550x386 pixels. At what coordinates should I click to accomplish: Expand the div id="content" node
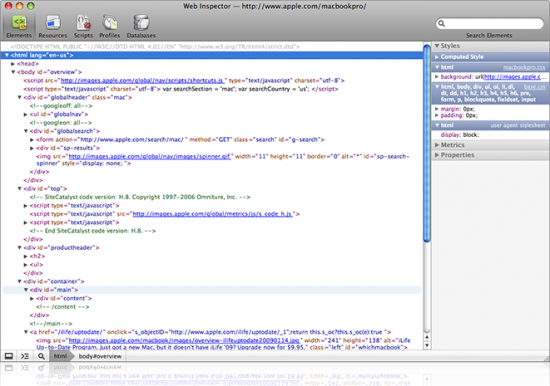pyautogui.click(x=32, y=298)
